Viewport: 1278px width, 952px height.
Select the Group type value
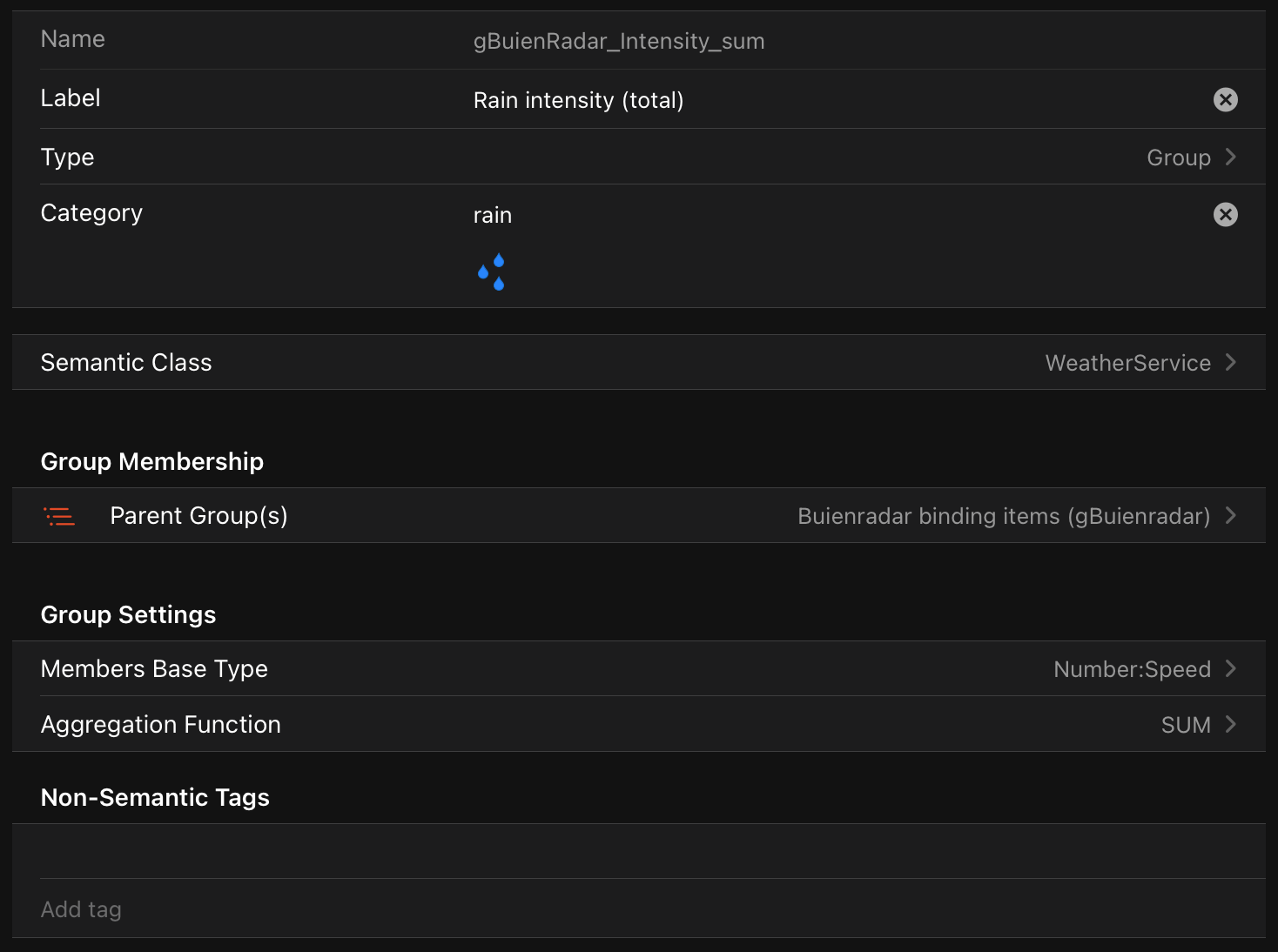(1178, 158)
